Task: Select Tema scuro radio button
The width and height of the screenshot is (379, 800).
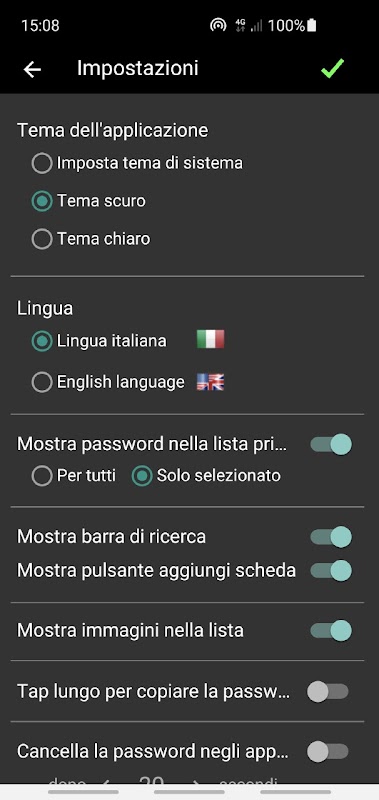Action: 42,201
